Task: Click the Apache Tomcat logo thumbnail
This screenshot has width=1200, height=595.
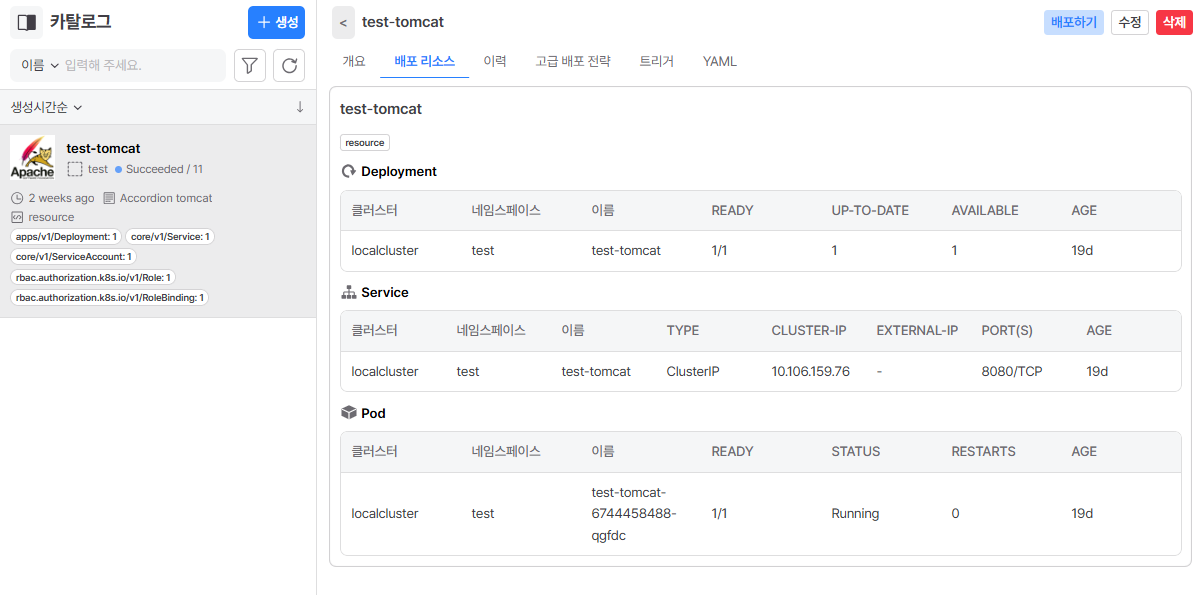Action: [32, 158]
